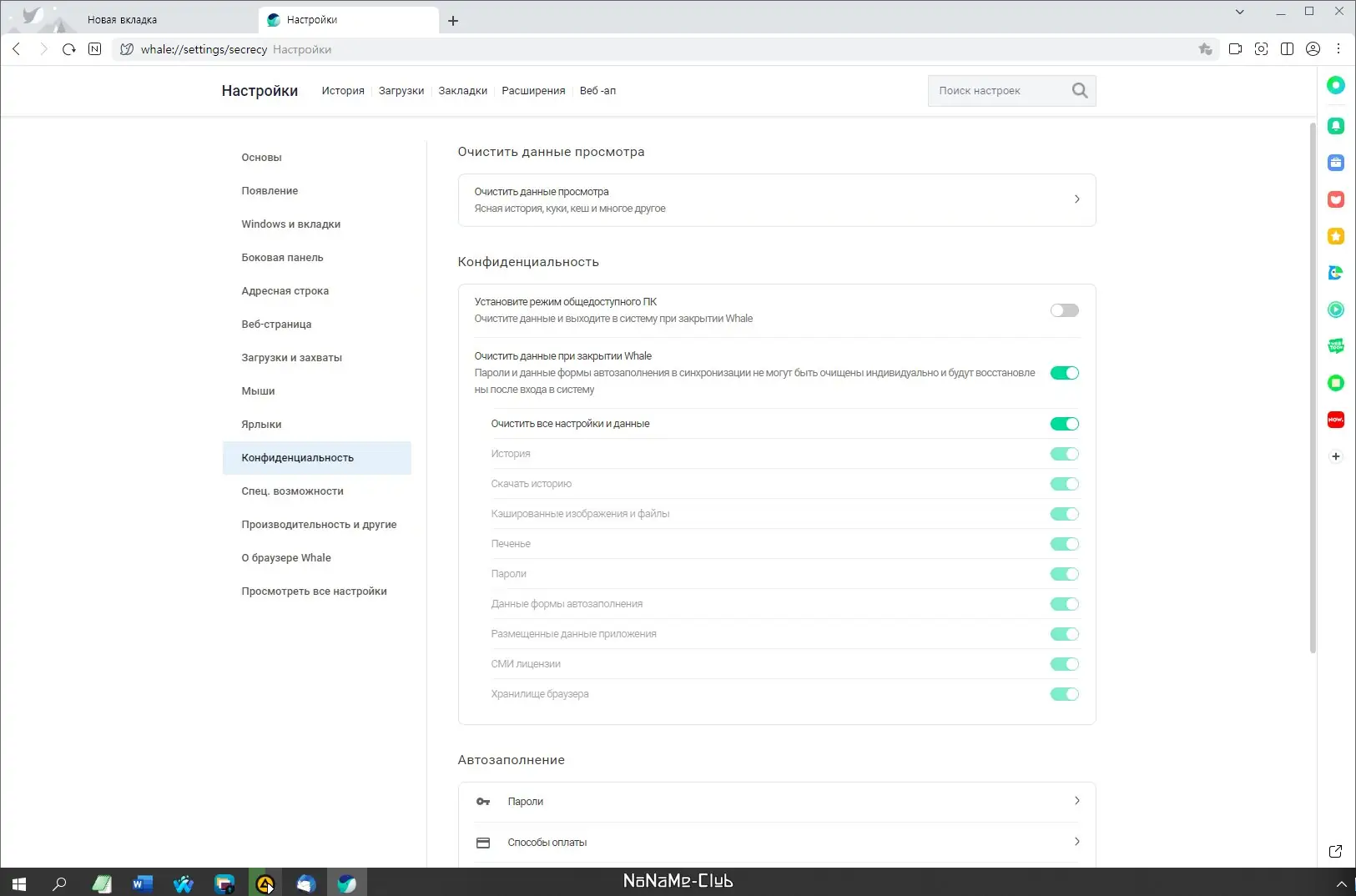The height and width of the screenshot is (896, 1356).
Task: Click the magnifier in settings search
Action: 1080,90
